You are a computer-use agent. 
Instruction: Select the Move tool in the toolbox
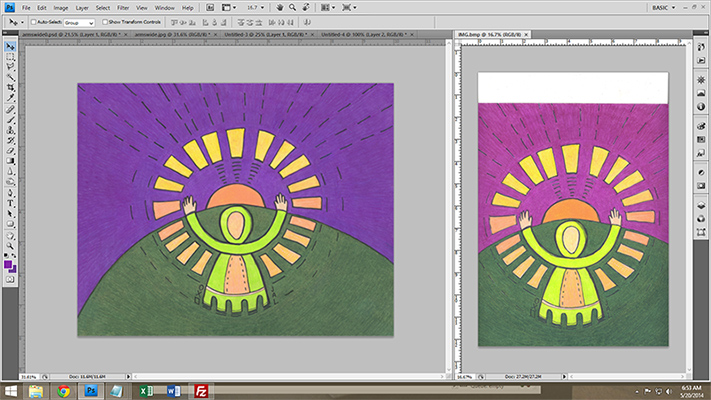[10, 47]
